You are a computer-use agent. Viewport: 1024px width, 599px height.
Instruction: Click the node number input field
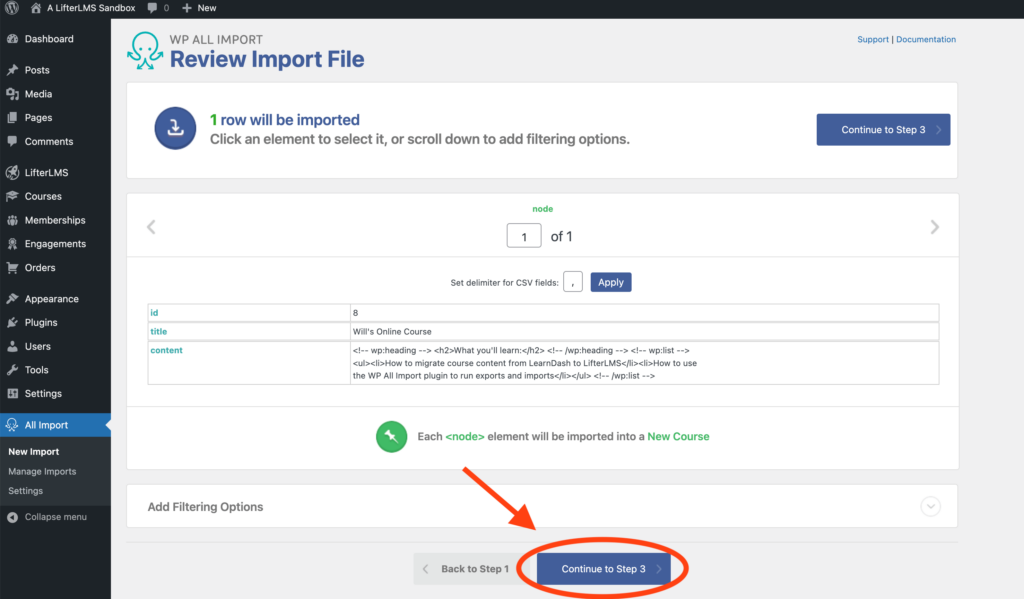524,236
